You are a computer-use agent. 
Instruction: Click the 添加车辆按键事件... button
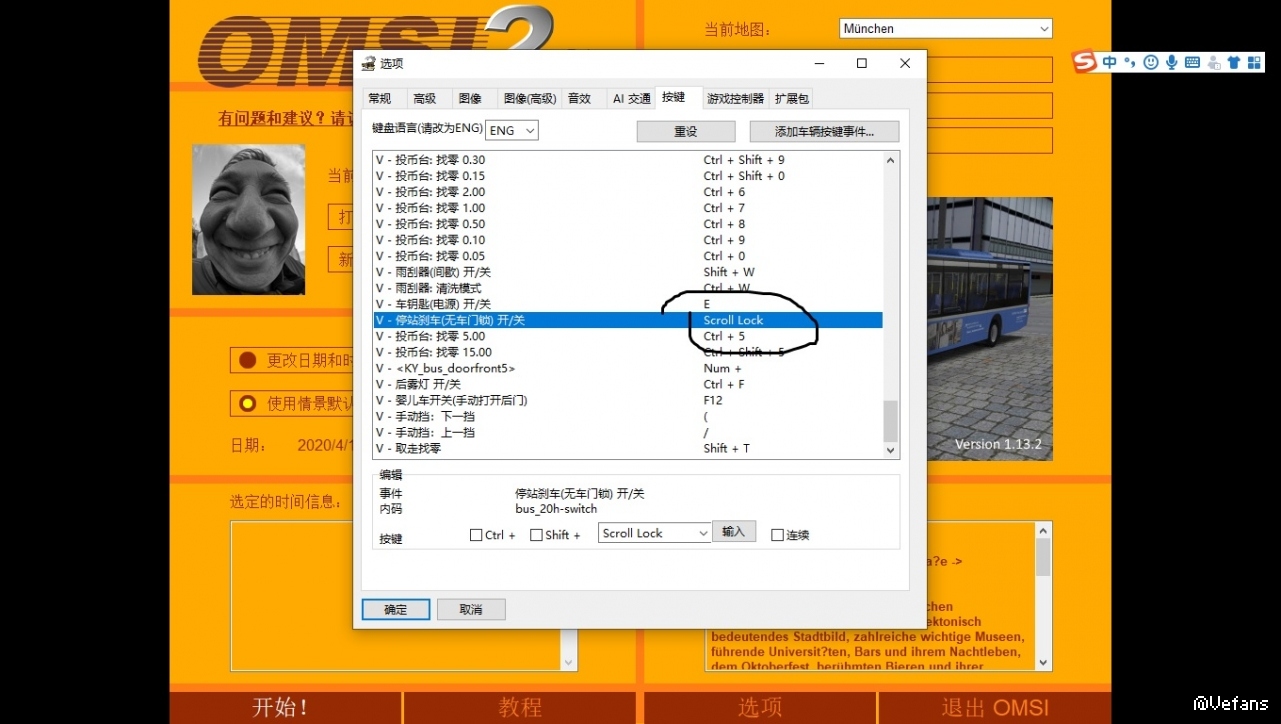[824, 131]
